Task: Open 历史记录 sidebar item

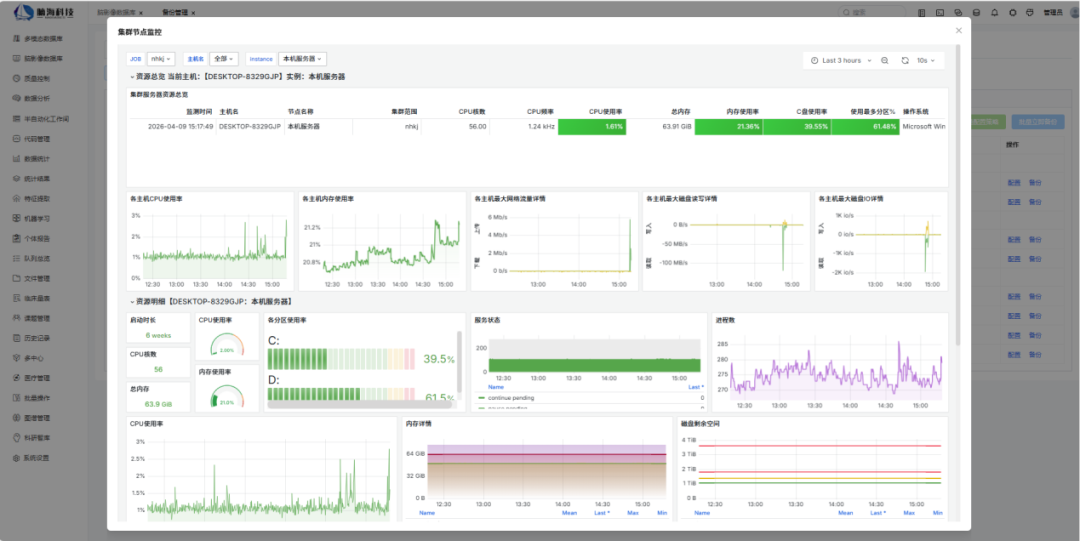Action: click(37, 339)
